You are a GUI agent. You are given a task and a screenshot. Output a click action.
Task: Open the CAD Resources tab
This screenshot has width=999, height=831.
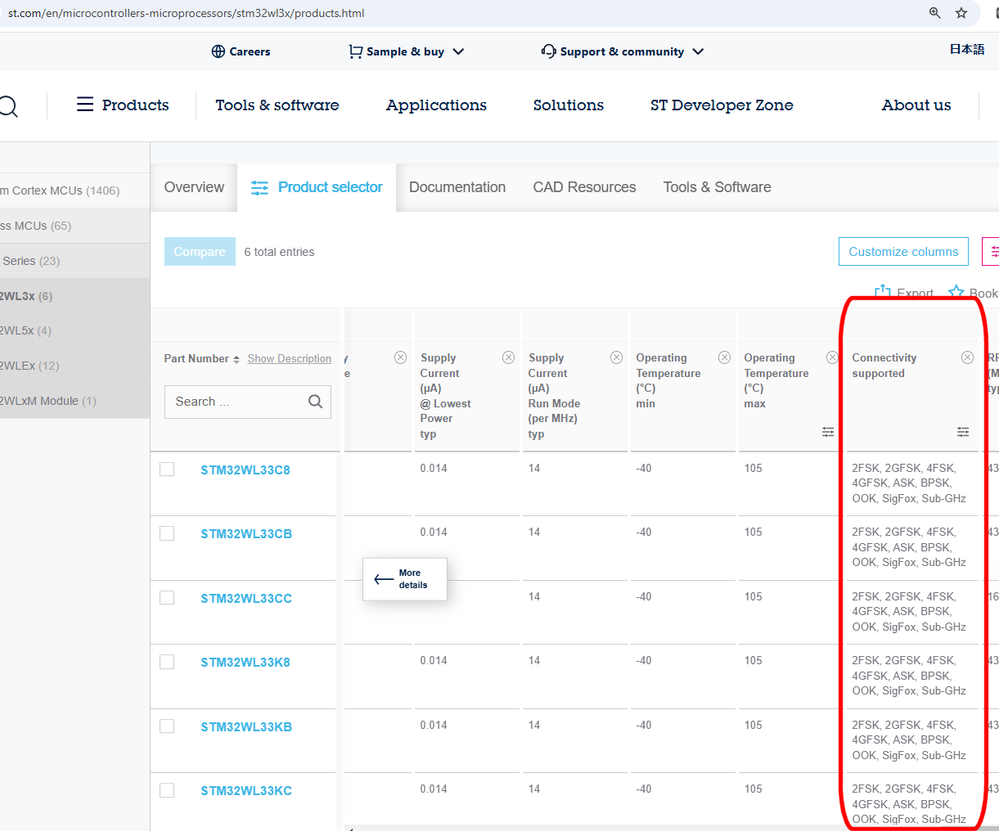click(x=584, y=187)
